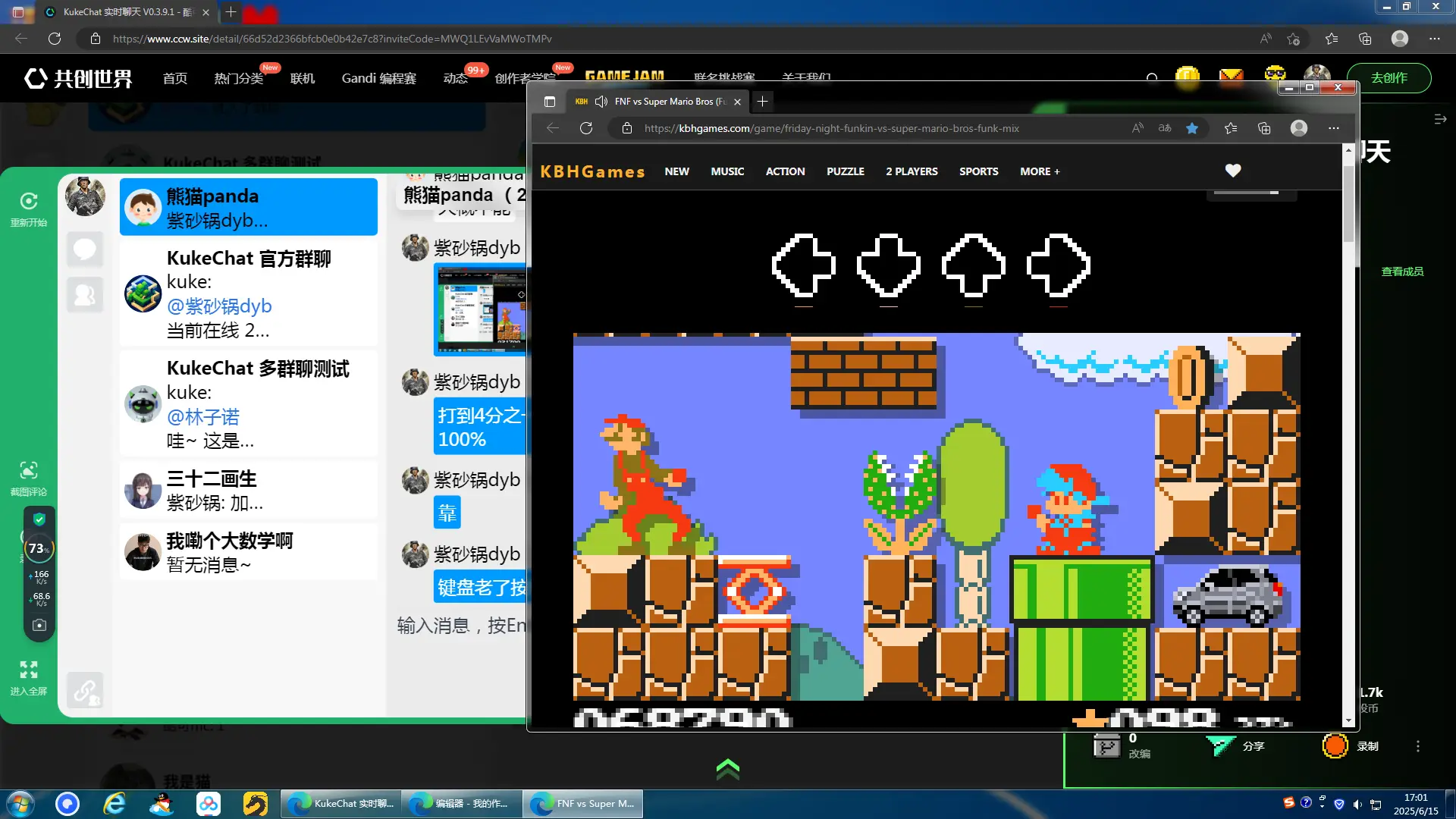Open the vertical three-dot menu next to 录制
Screen dimensions: 1456x819
tap(1418, 746)
